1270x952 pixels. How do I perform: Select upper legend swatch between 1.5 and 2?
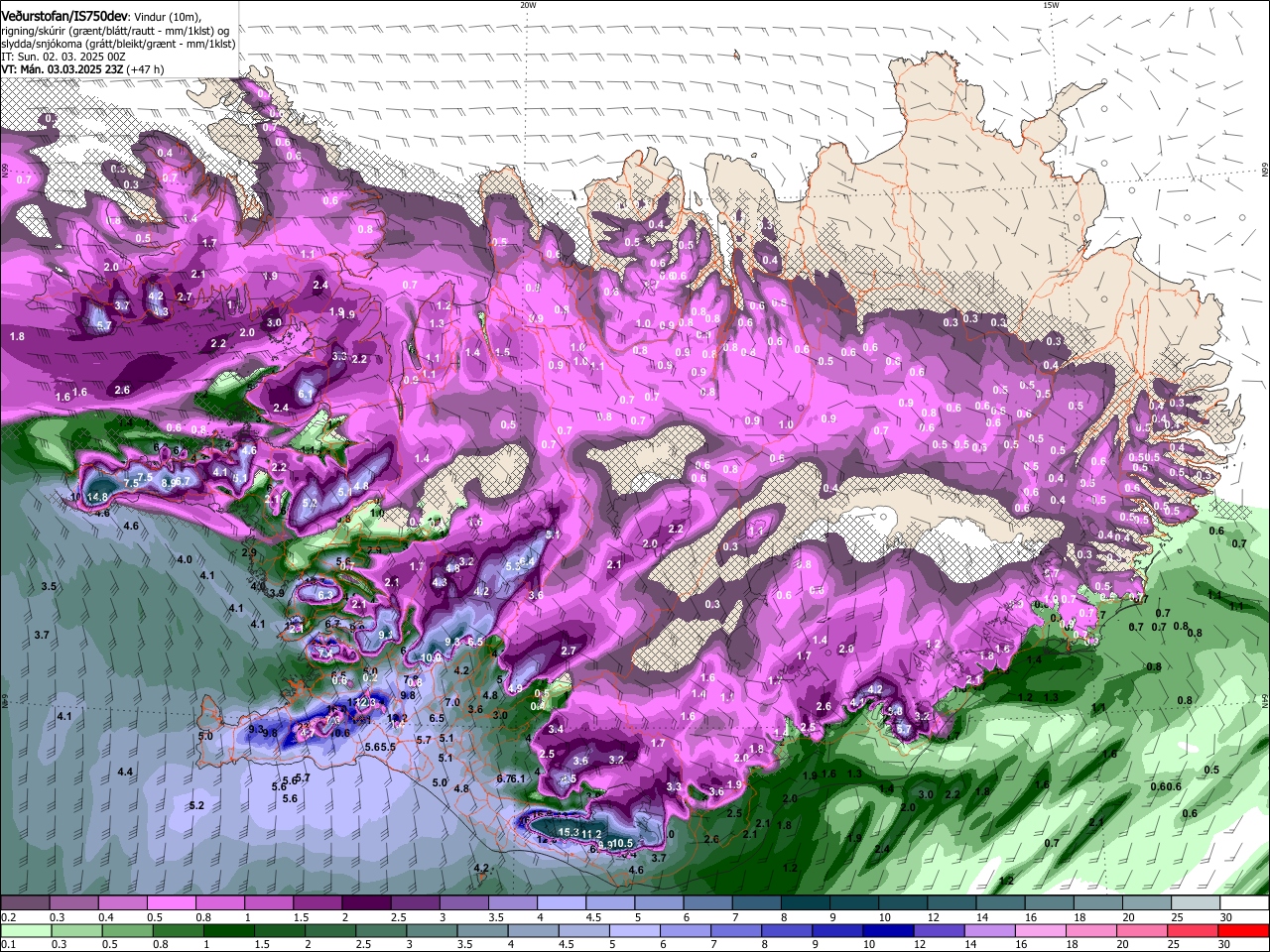tap(317, 903)
